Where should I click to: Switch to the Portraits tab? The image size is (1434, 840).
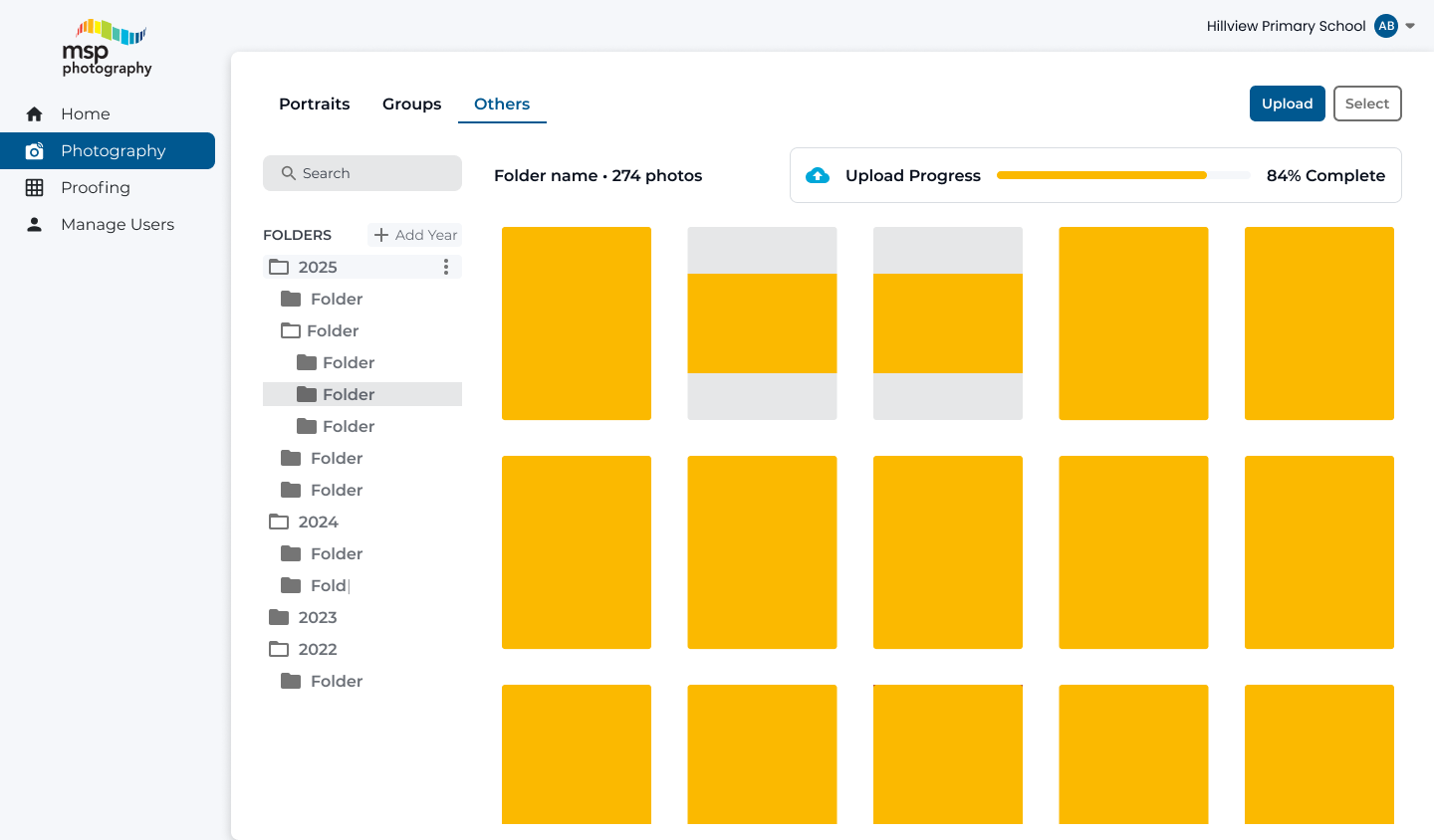pos(314,105)
